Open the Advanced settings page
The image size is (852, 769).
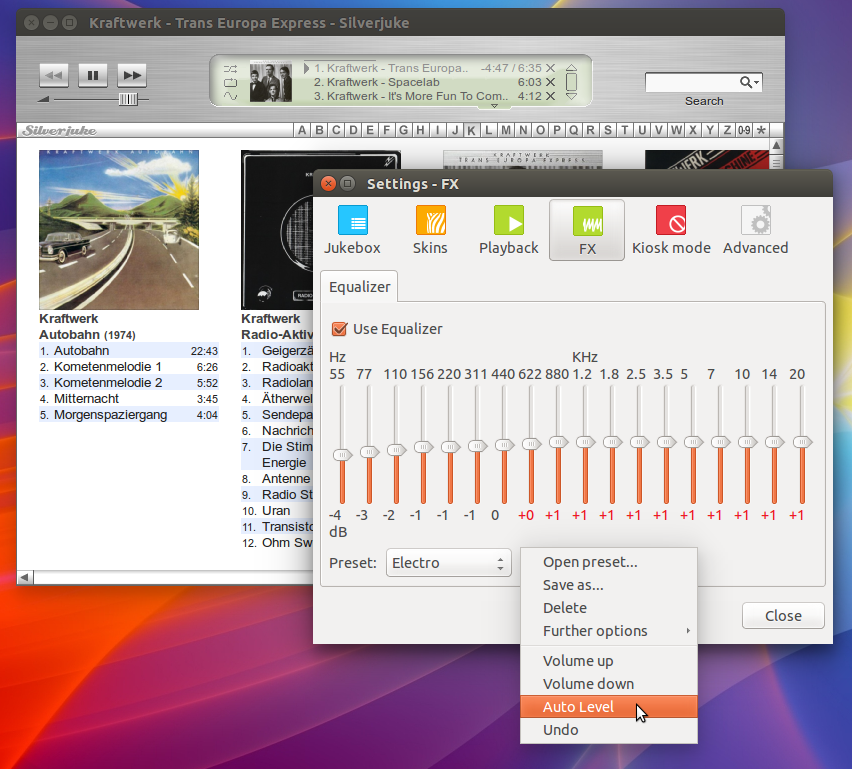755,230
